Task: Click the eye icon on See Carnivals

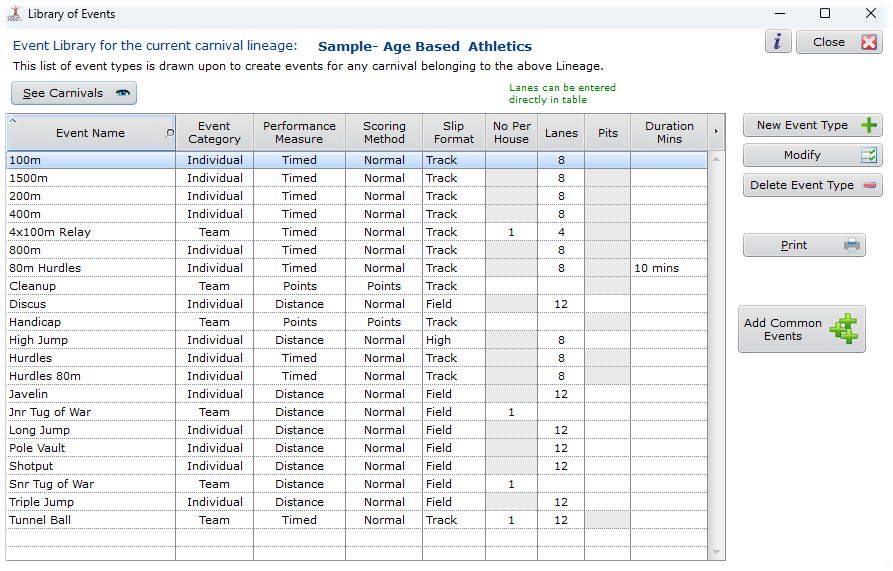Action: click(x=123, y=93)
